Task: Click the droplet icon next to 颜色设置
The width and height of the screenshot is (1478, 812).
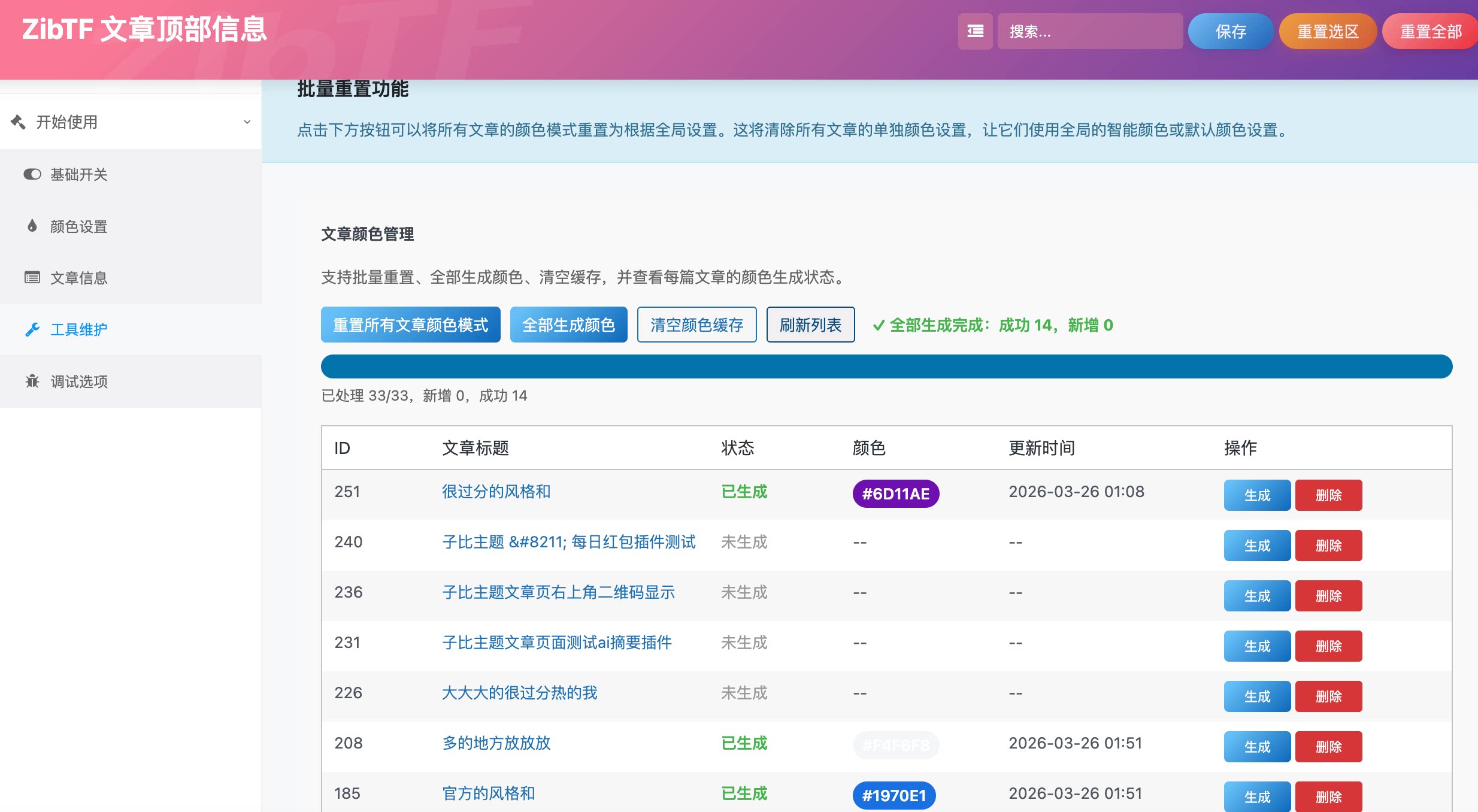Action: 33,226
